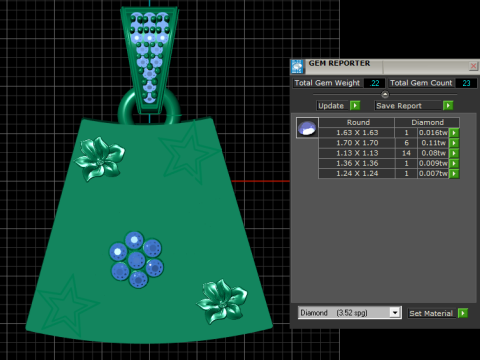Click green arrow next to Set Material
480x360 pixels.
click(463, 313)
